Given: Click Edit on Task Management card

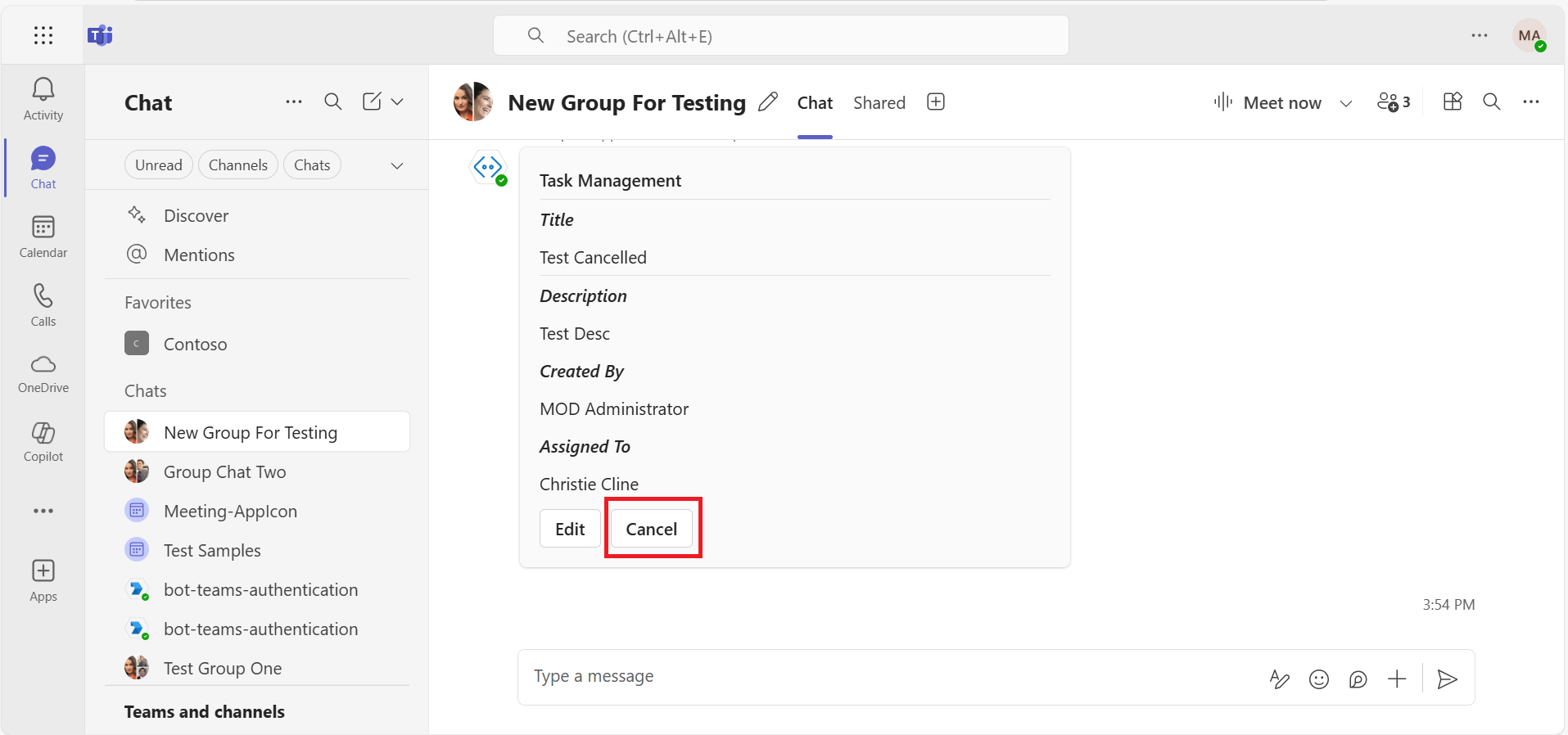Looking at the screenshot, I should click(570, 529).
